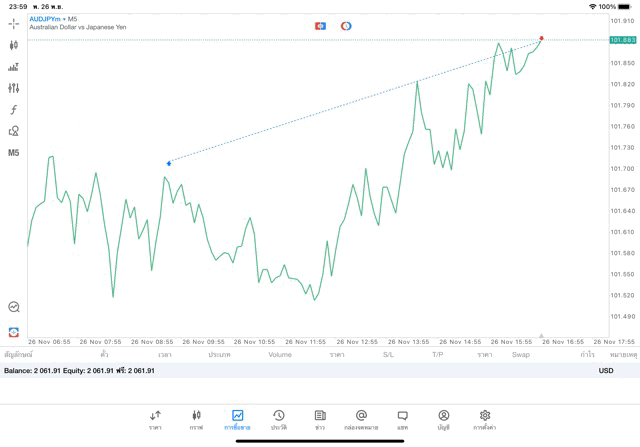The image size is (640, 447).
Task: Open the M5 timeframe selector
Action: 14,153
